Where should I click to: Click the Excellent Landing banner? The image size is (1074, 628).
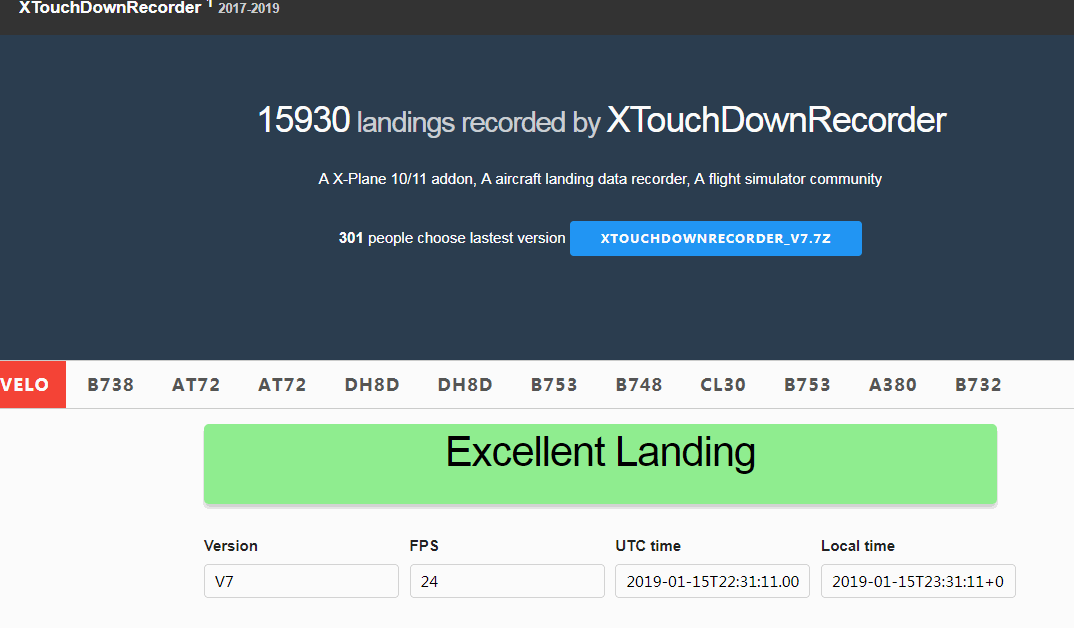point(600,464)
